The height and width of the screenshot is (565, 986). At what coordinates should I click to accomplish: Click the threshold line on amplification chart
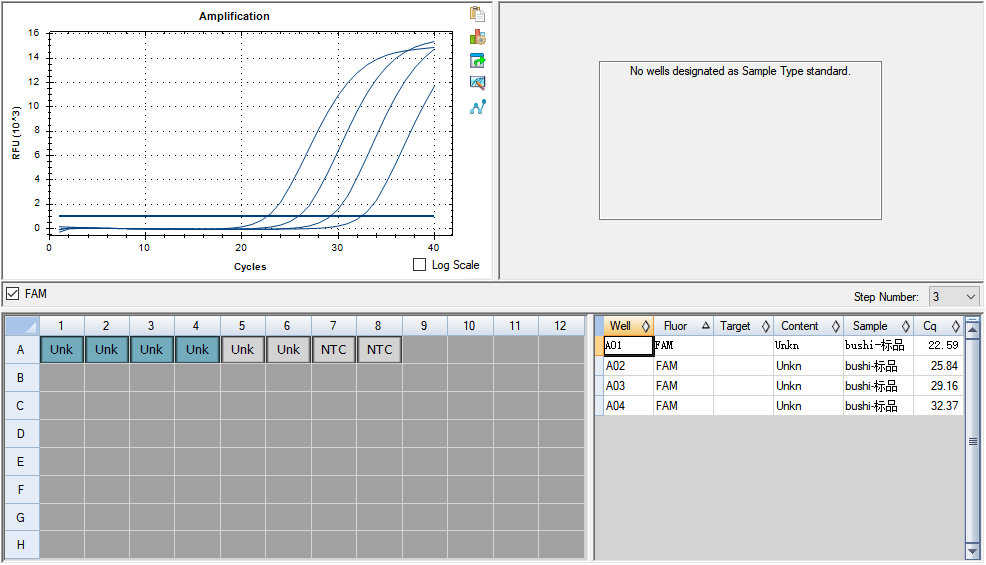(x=246, y=216)
